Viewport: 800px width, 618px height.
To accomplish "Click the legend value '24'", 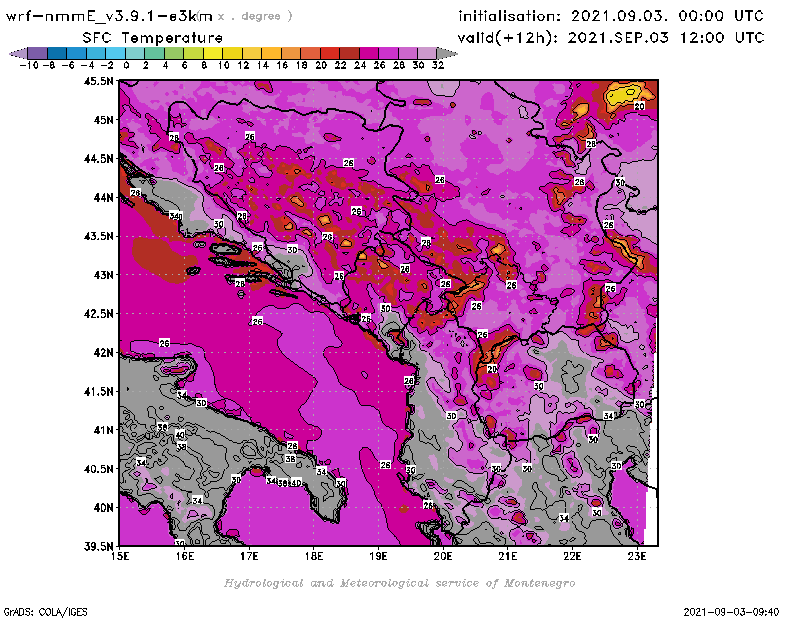I will tap(360, 65).
